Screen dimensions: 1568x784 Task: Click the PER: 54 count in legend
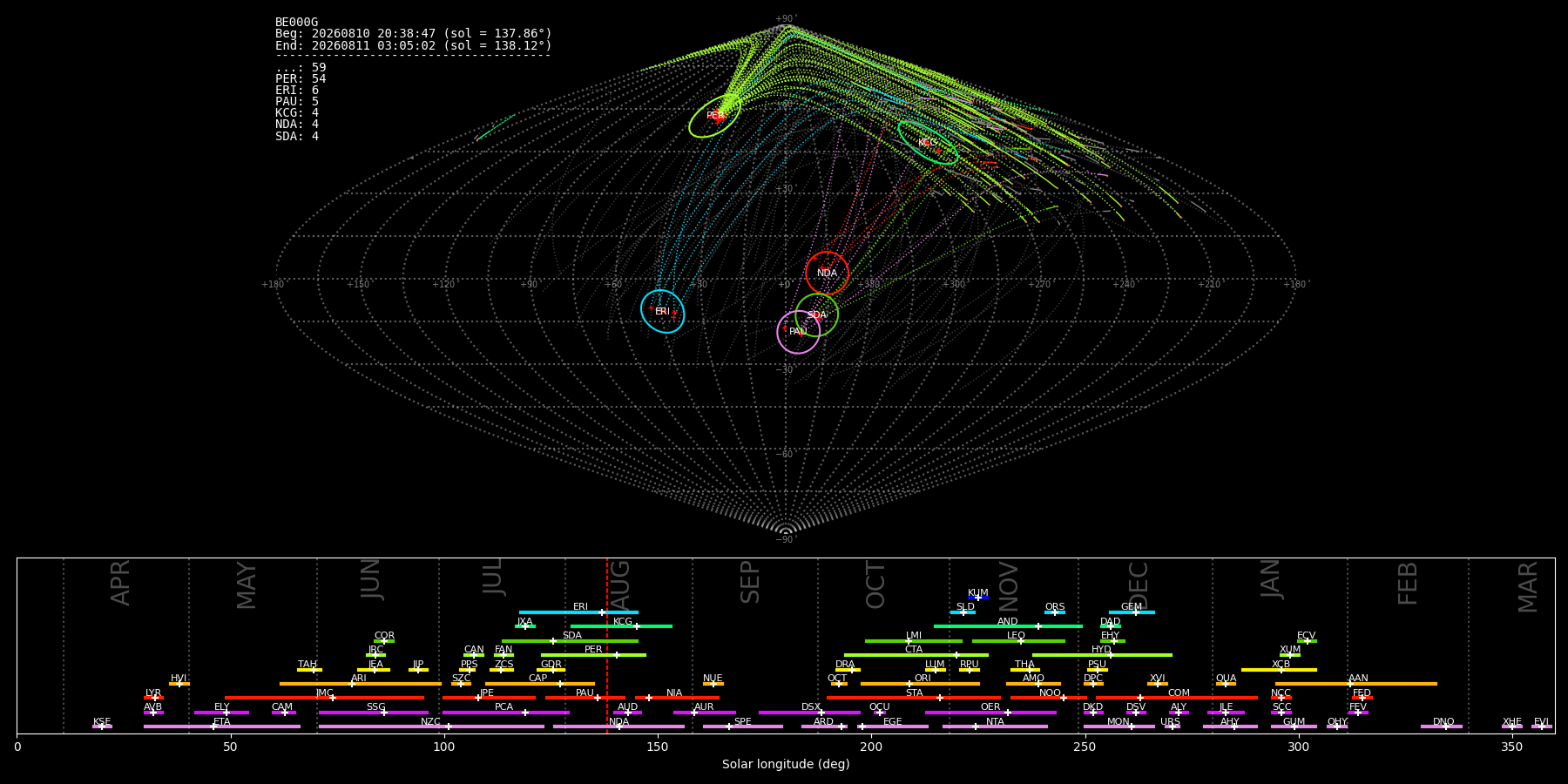pyautogui.click(x=301, y=79)
